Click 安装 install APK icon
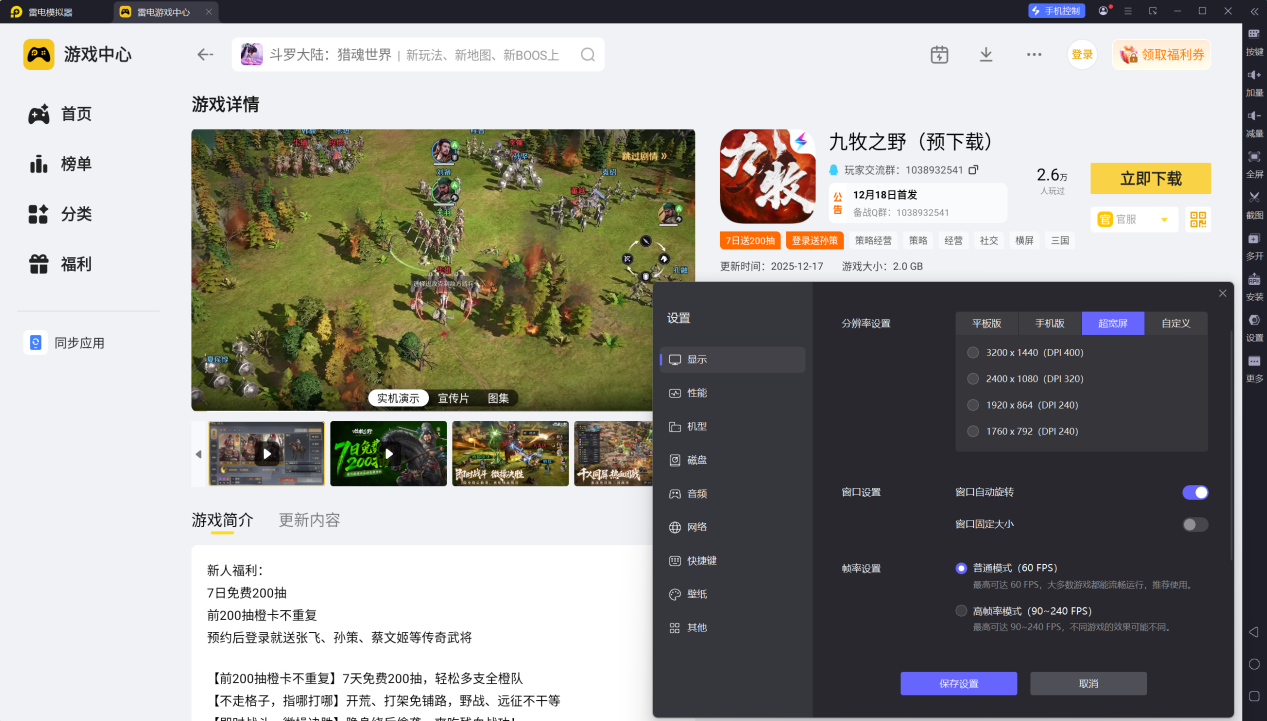This screenshot has height=721, width=1267. tap(1254, 287)
